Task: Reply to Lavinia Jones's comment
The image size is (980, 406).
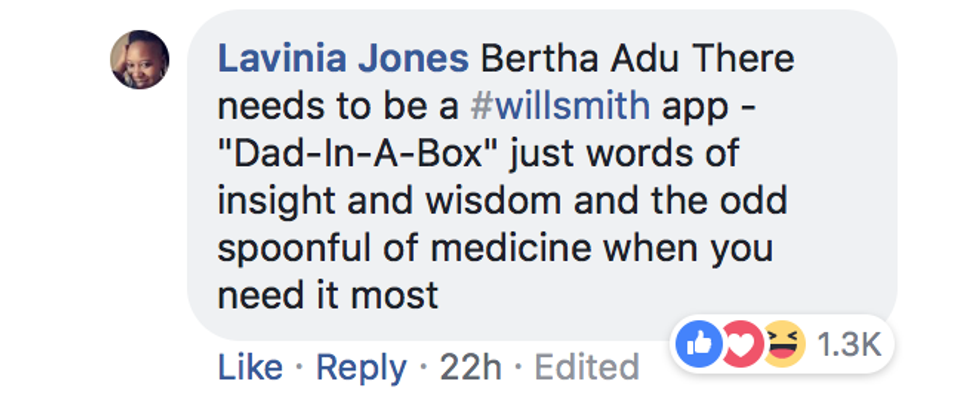Action: pos(361,367)
